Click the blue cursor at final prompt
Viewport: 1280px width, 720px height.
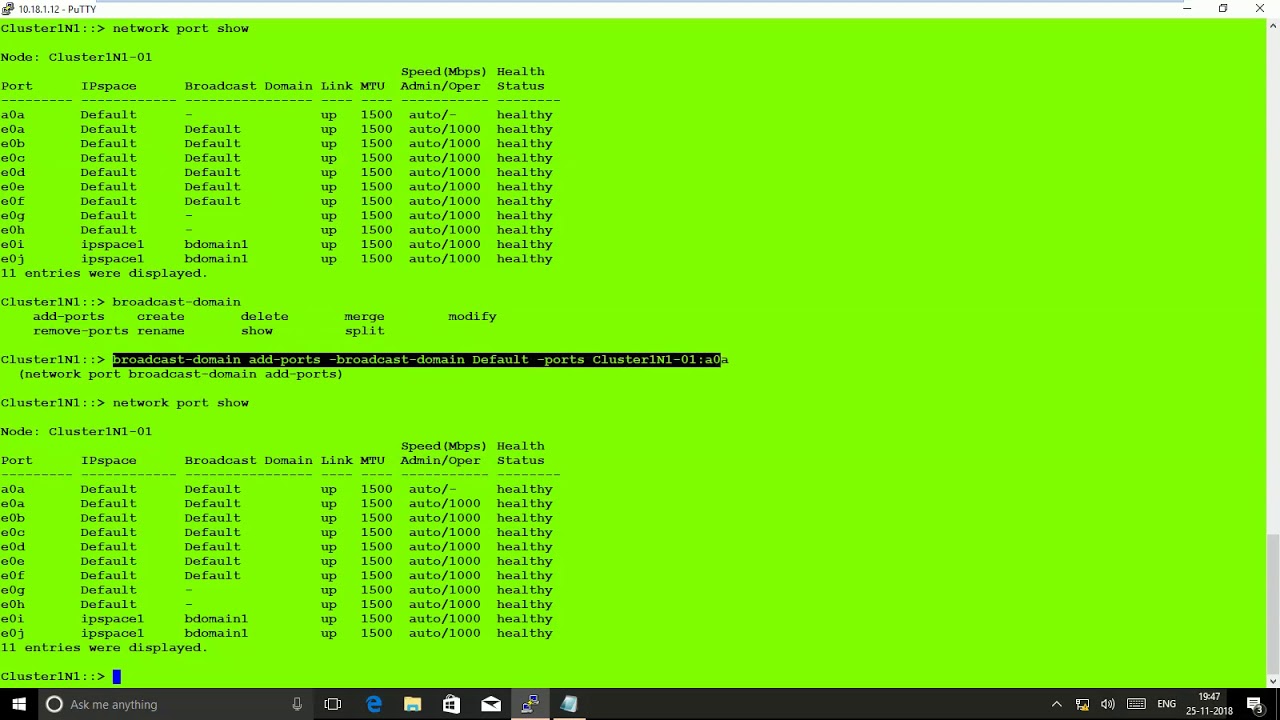pyautogui.click(x=116, y=677)
